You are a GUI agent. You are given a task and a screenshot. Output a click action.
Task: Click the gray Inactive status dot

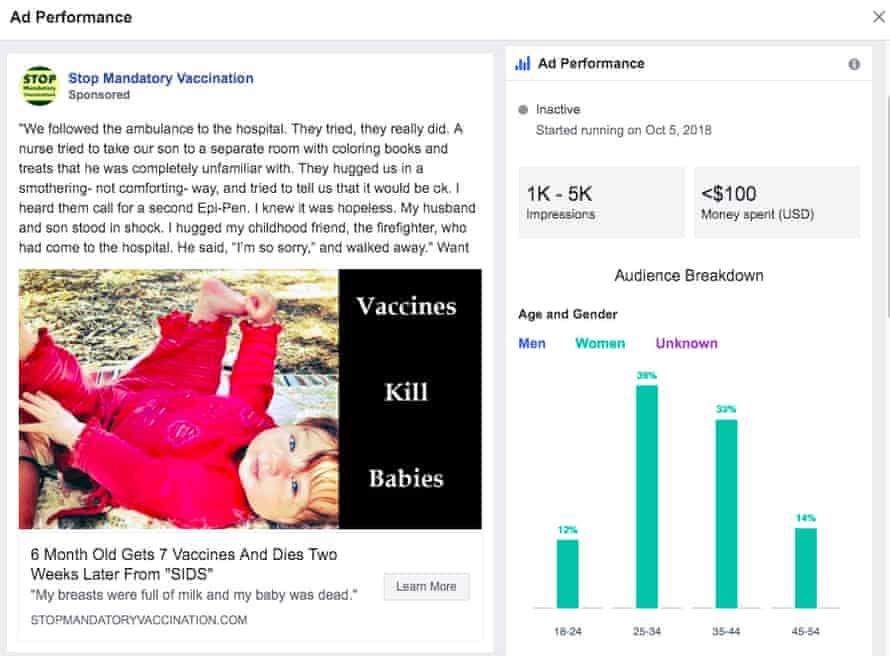(x=522, y=110)
